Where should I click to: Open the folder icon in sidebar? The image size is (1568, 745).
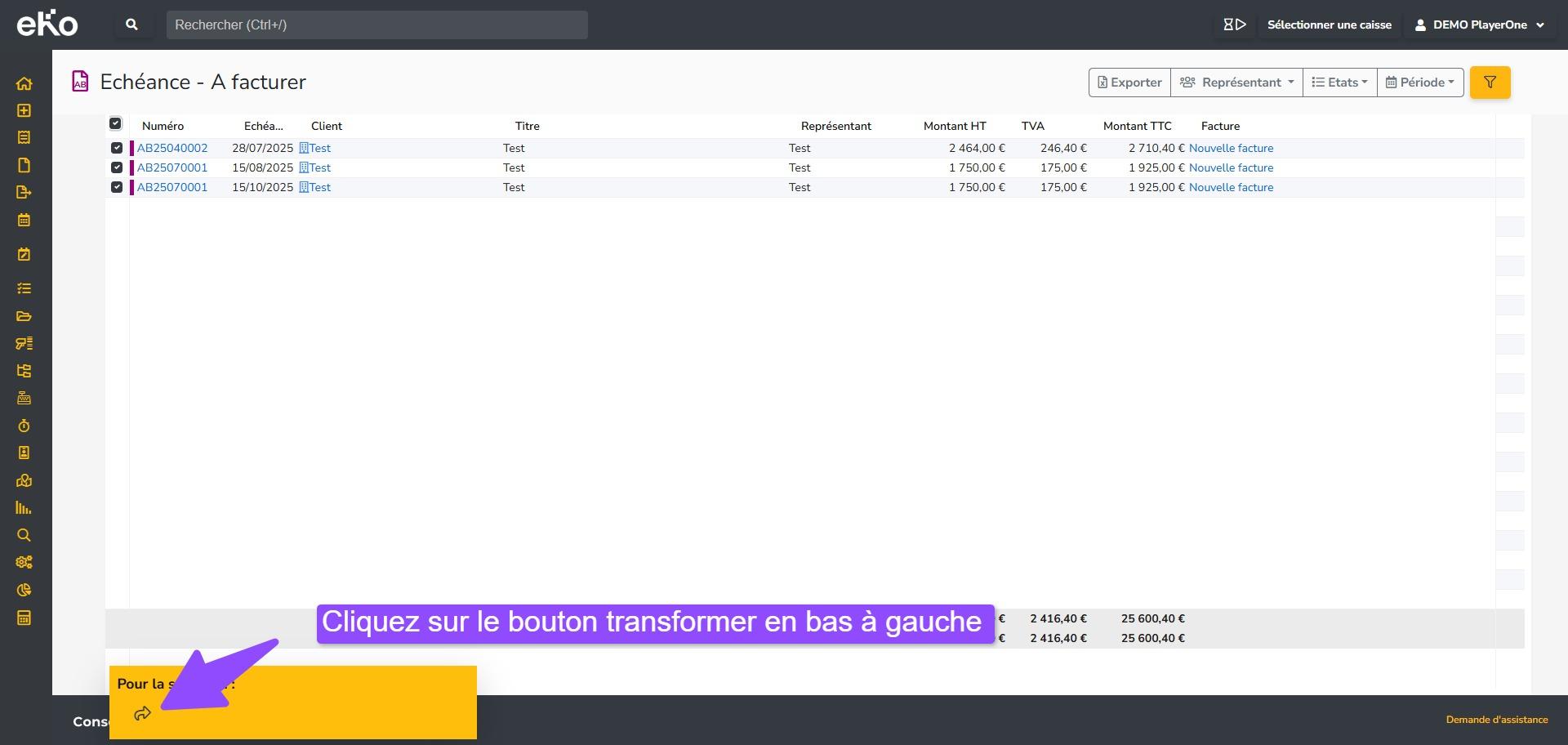pyautogui.click(x=24, y=316)
